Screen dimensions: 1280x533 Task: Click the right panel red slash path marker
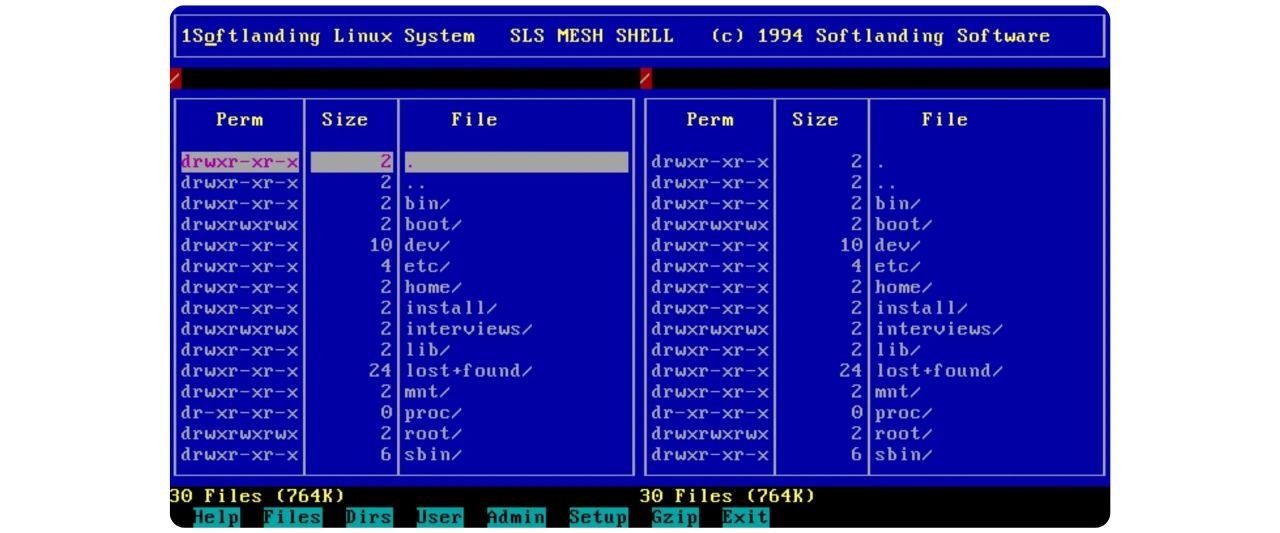[x=646, y=78]
